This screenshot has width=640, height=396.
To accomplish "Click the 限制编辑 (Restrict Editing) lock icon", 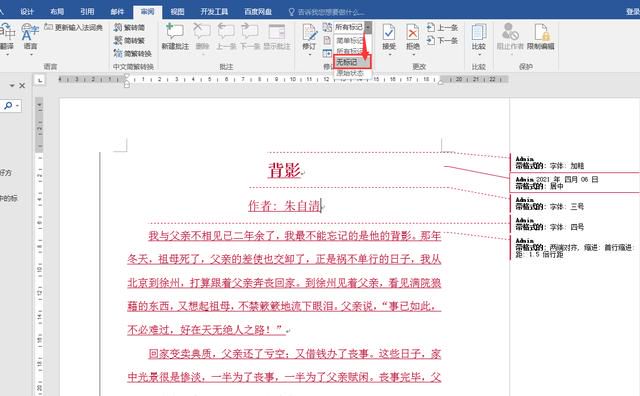I will pyautogui.click(x=541, y=32).
